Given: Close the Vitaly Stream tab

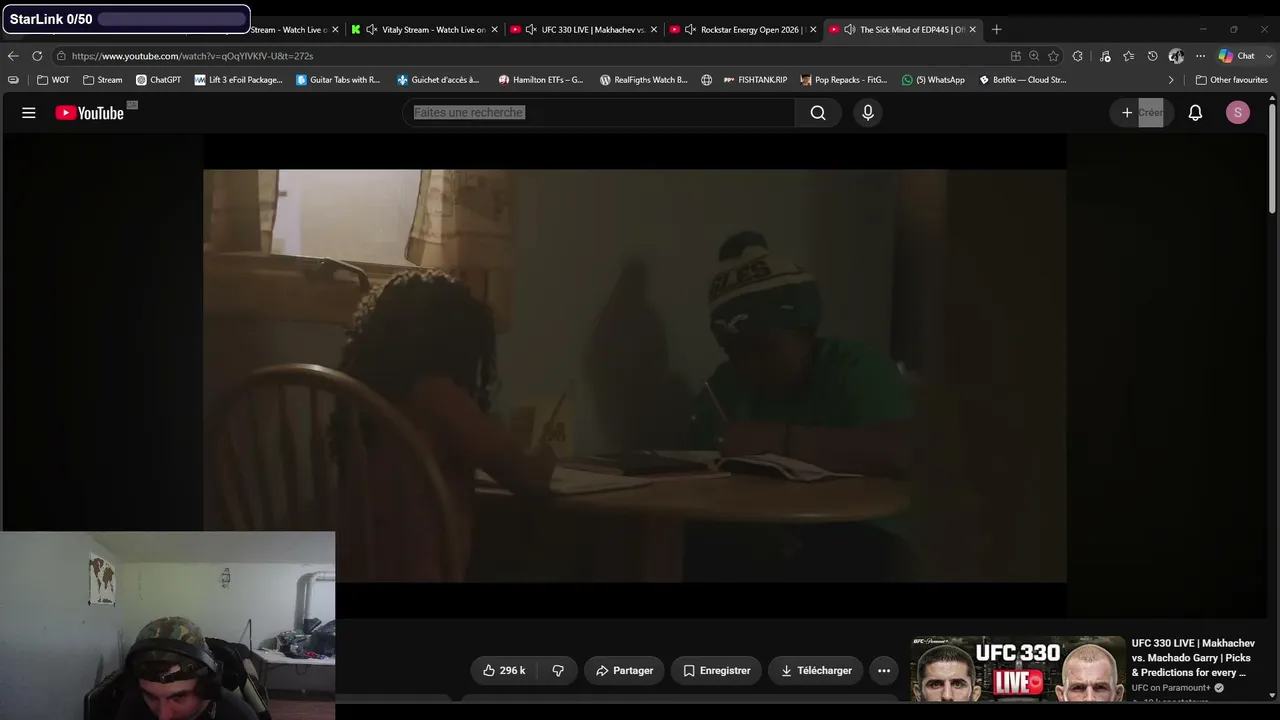Looking at the screenshot, I should pos(495,30).
